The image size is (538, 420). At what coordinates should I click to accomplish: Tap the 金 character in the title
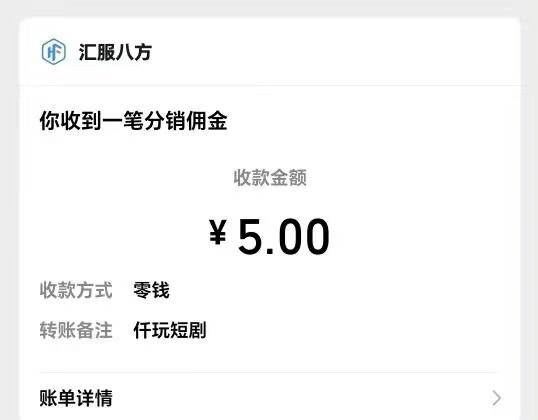coord(217,120)
